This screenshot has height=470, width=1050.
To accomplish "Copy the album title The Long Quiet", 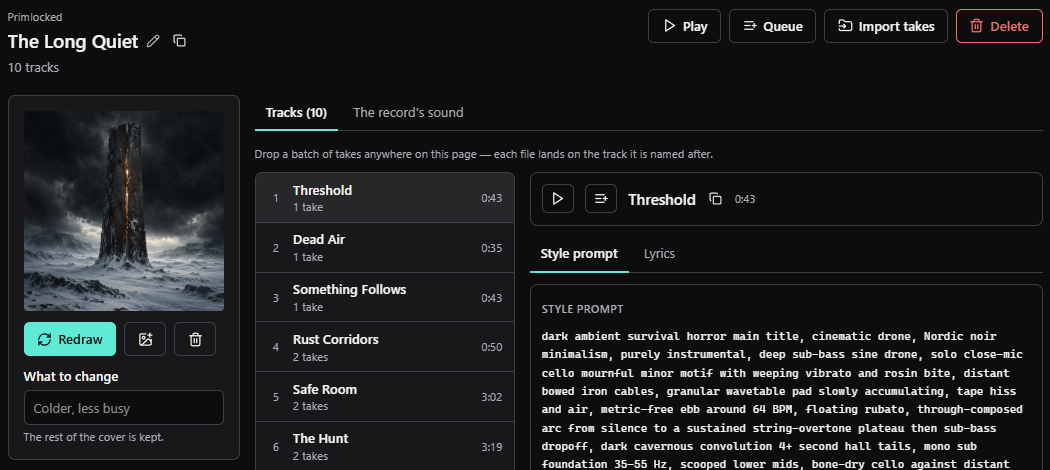I will [179, 41].
